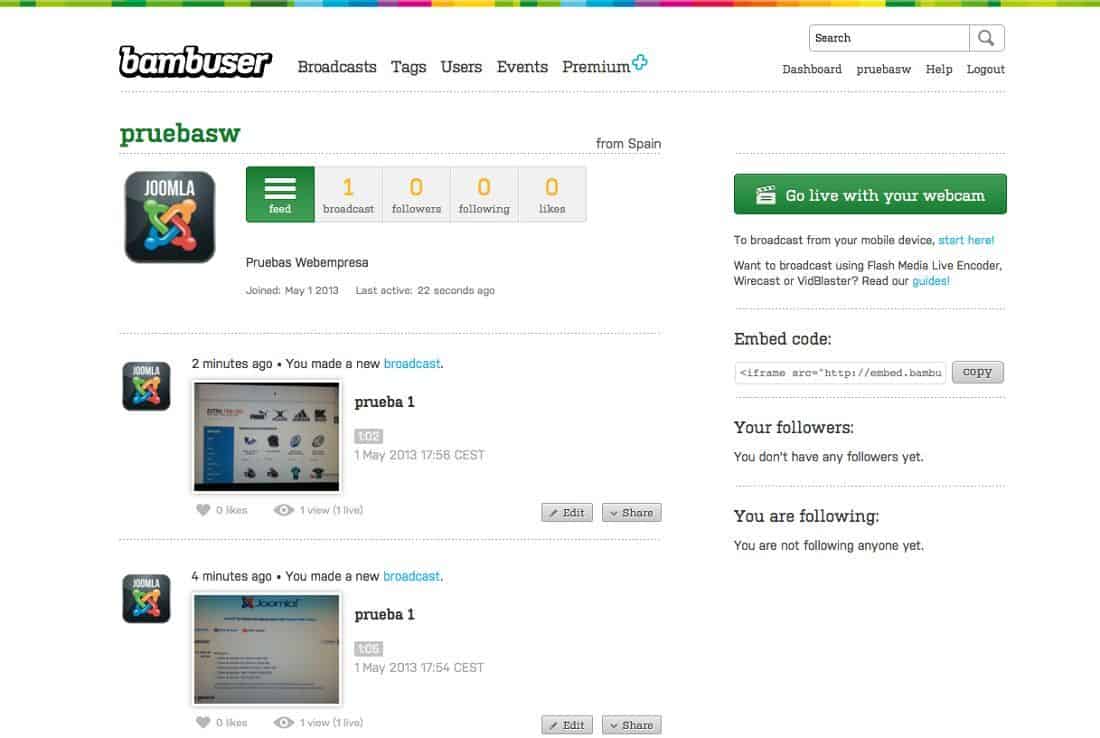Select the 0 likes tab

552,194
